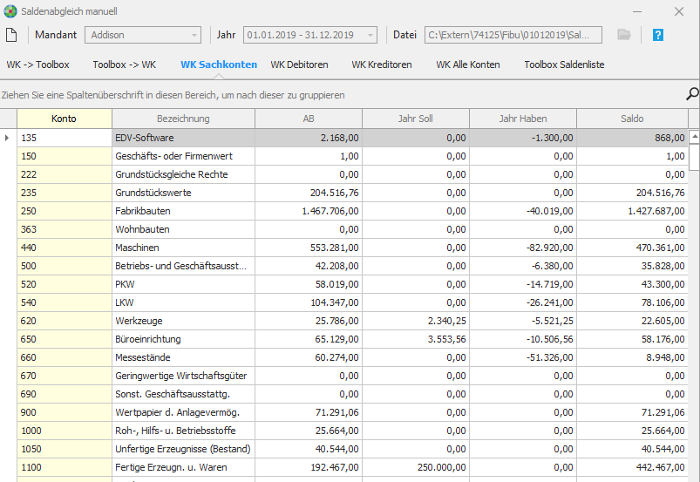Screen dimensions: 700x482
Task: Click Sonst. Geschäftsausstattg. cell
Action: click(183, 394)
